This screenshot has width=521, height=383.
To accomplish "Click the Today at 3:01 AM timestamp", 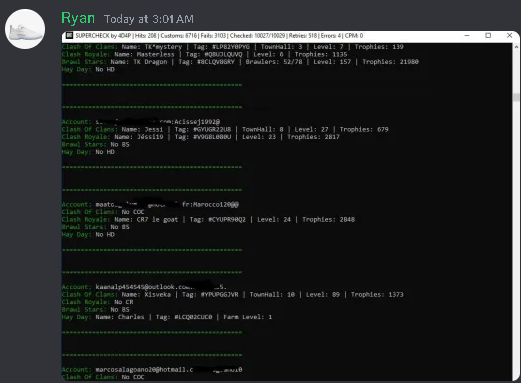I will (x=149, y=19).
